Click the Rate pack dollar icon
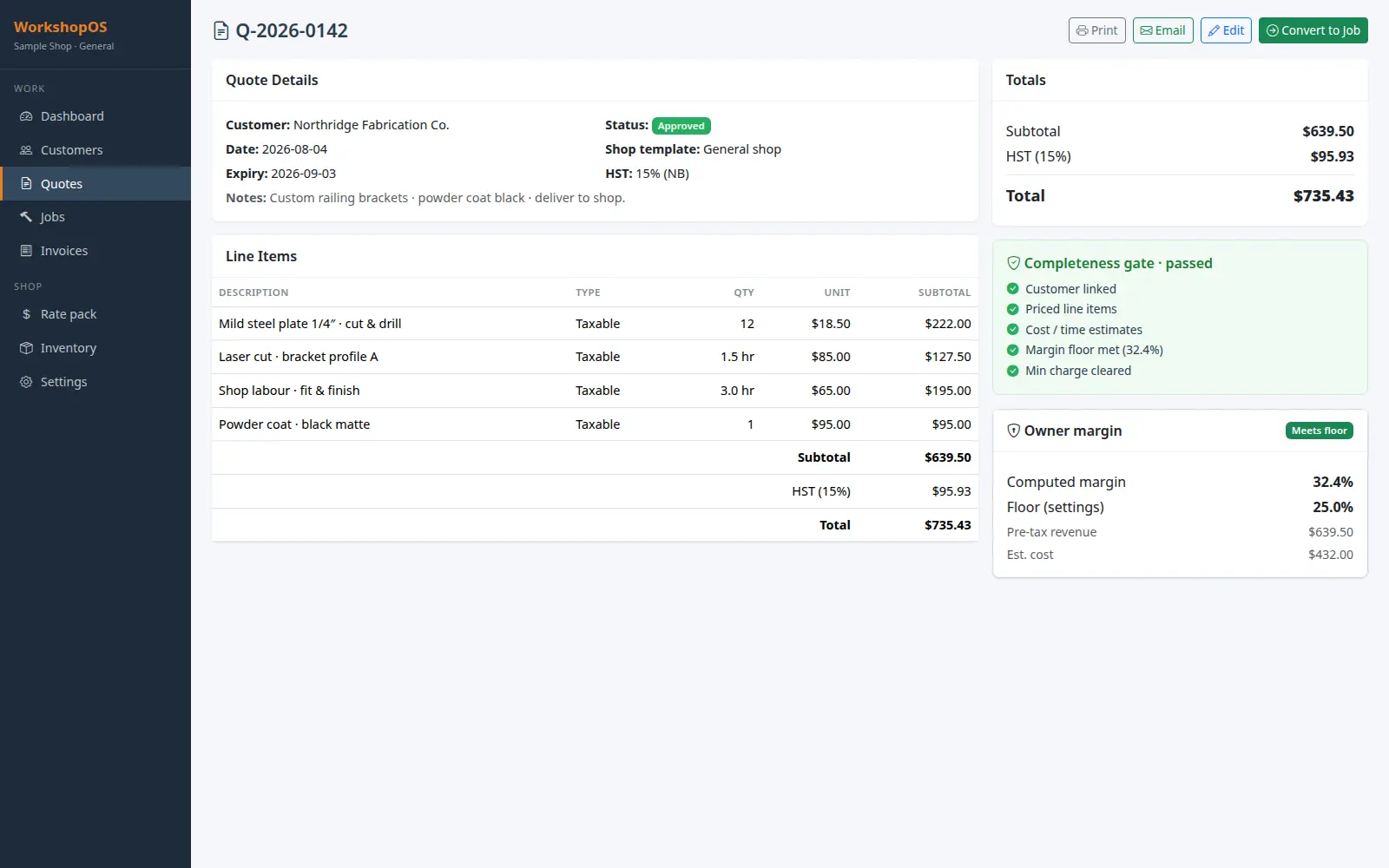This screenshot has width=1389, height=868. (26, 314)
